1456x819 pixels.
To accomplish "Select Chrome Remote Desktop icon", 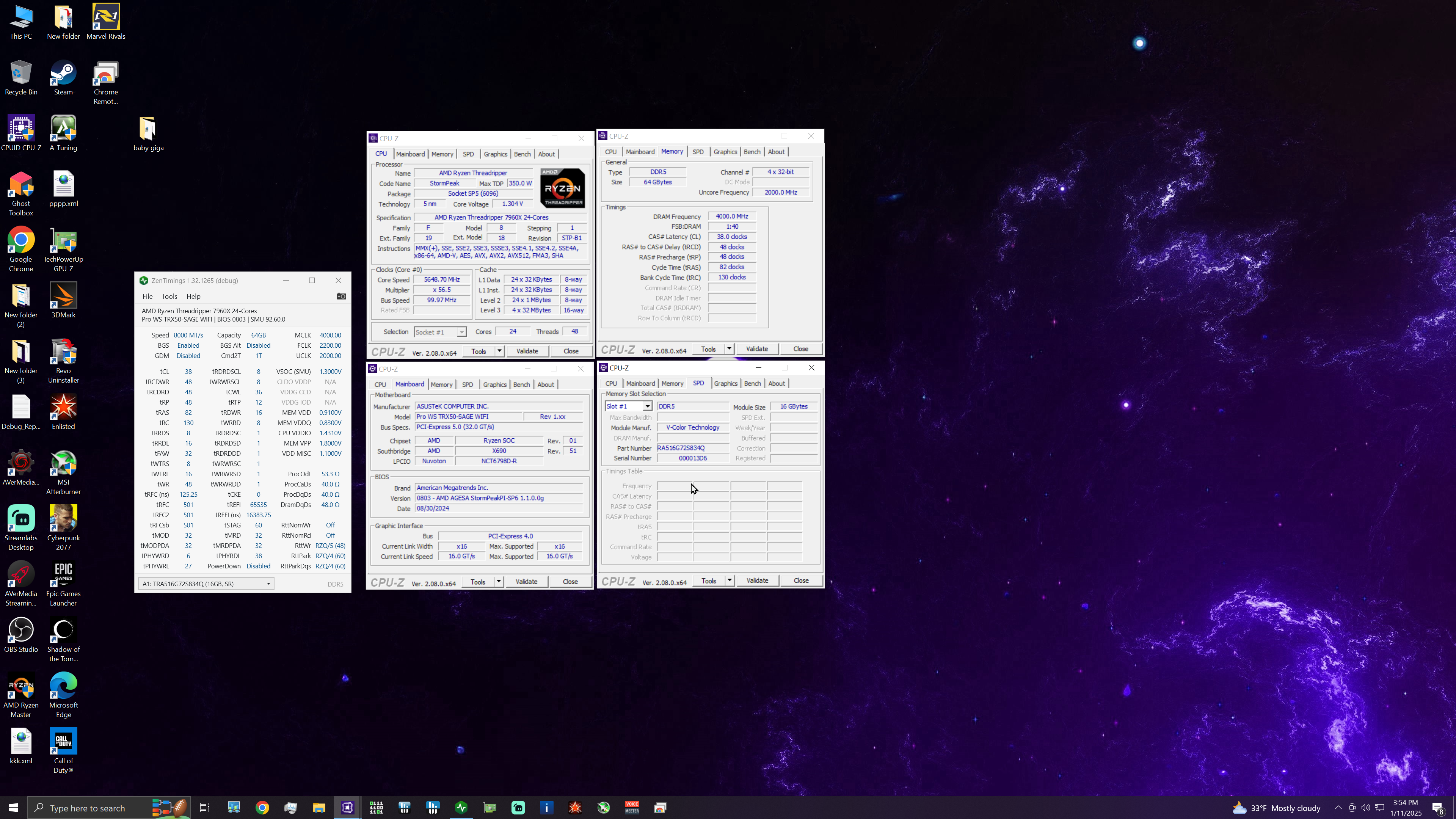I will click(x=106, y=83).
